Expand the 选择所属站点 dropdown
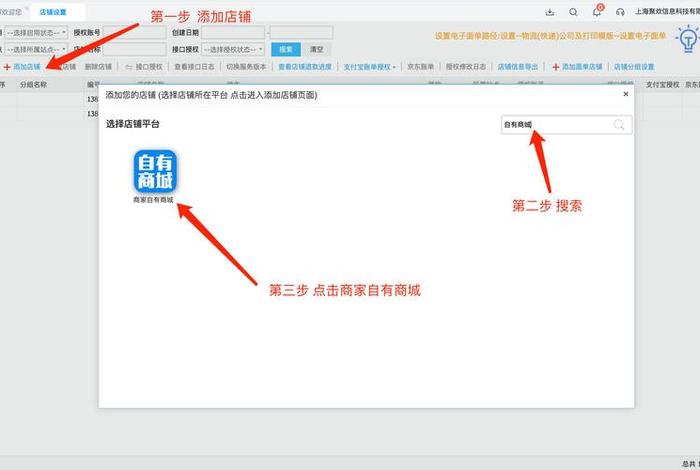Screen dimensions: 700x470 (36, 49)
